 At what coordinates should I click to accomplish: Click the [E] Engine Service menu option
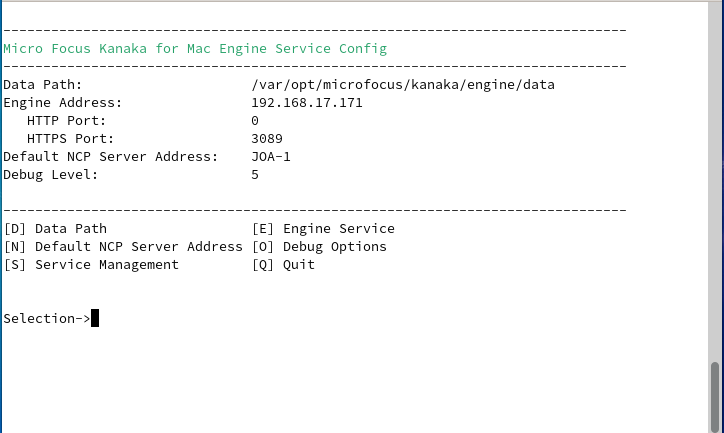tap(323, 229)
